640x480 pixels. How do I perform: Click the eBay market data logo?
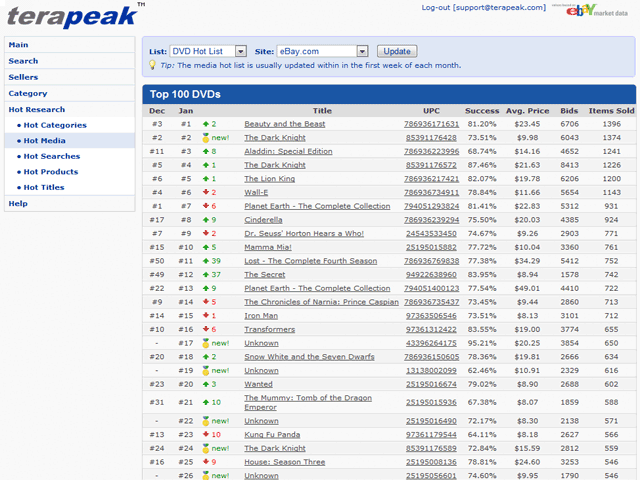click(x=590, y=10)
